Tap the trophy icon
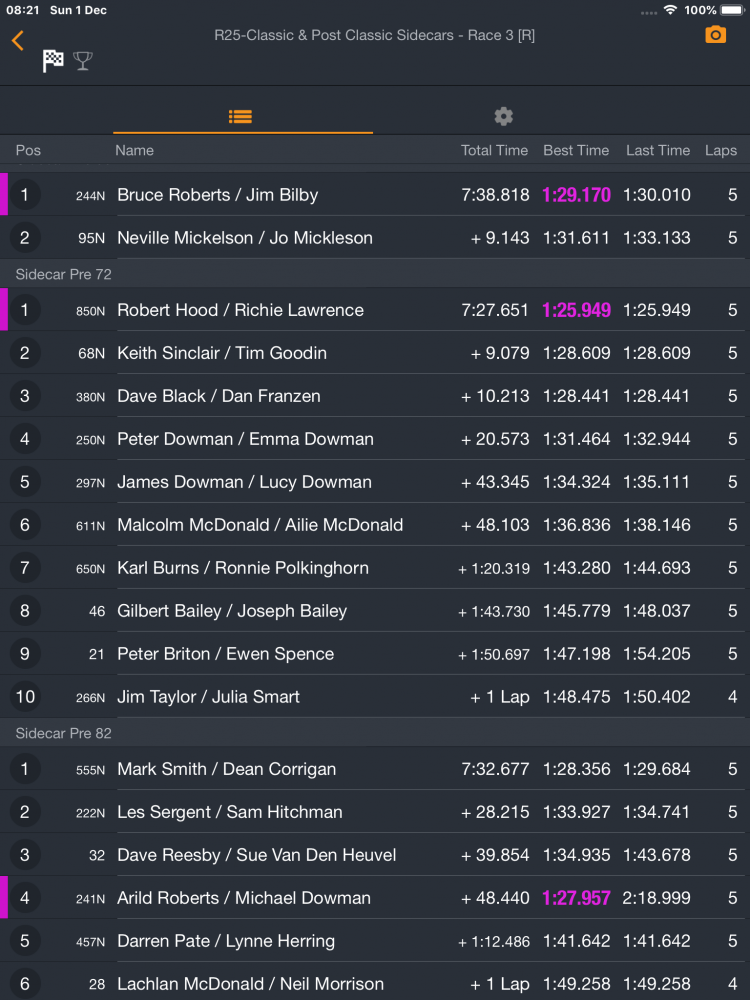The width and height of the screenshot is (750, 1000). tap(83, 62)
